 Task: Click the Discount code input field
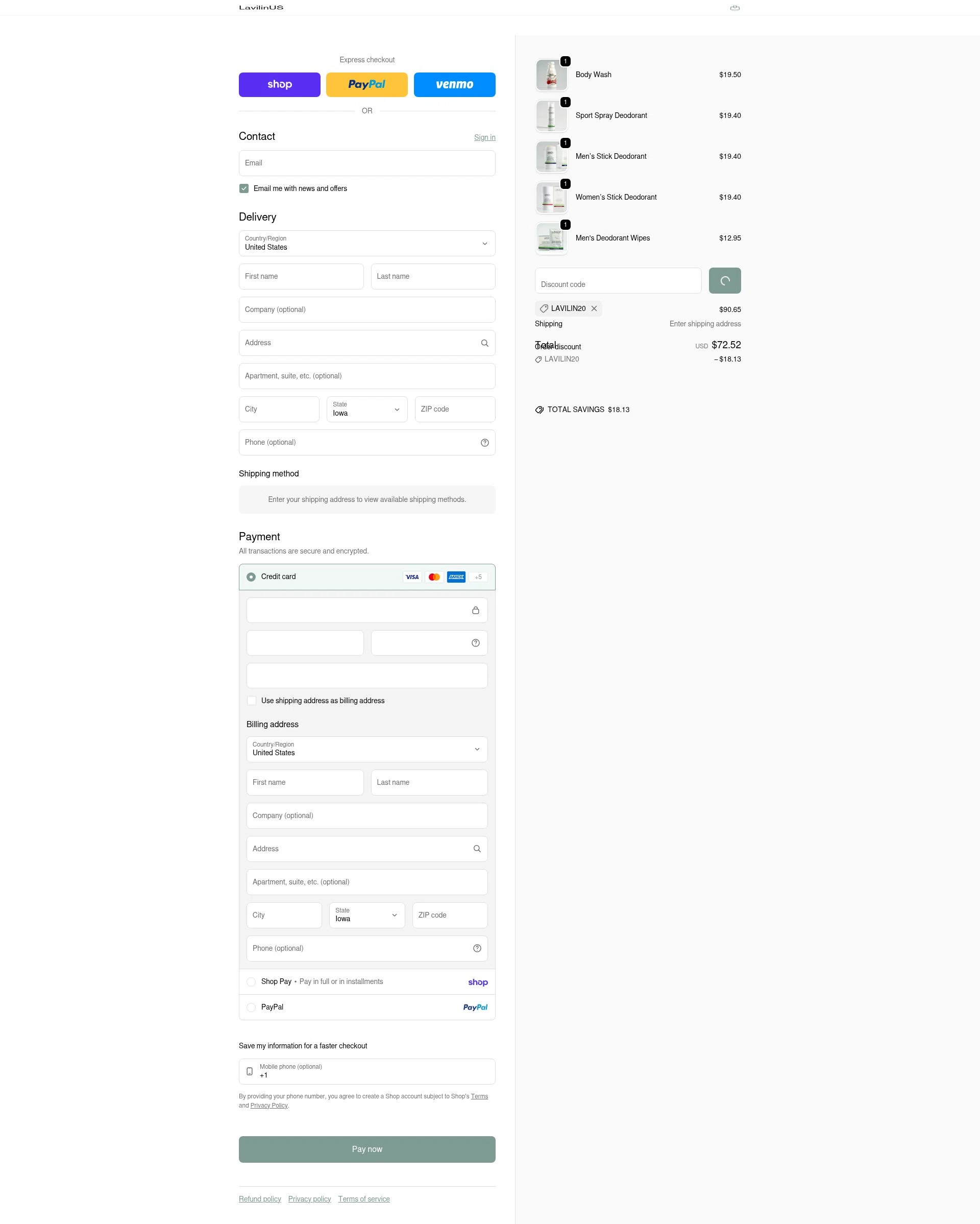coord(618,280)
